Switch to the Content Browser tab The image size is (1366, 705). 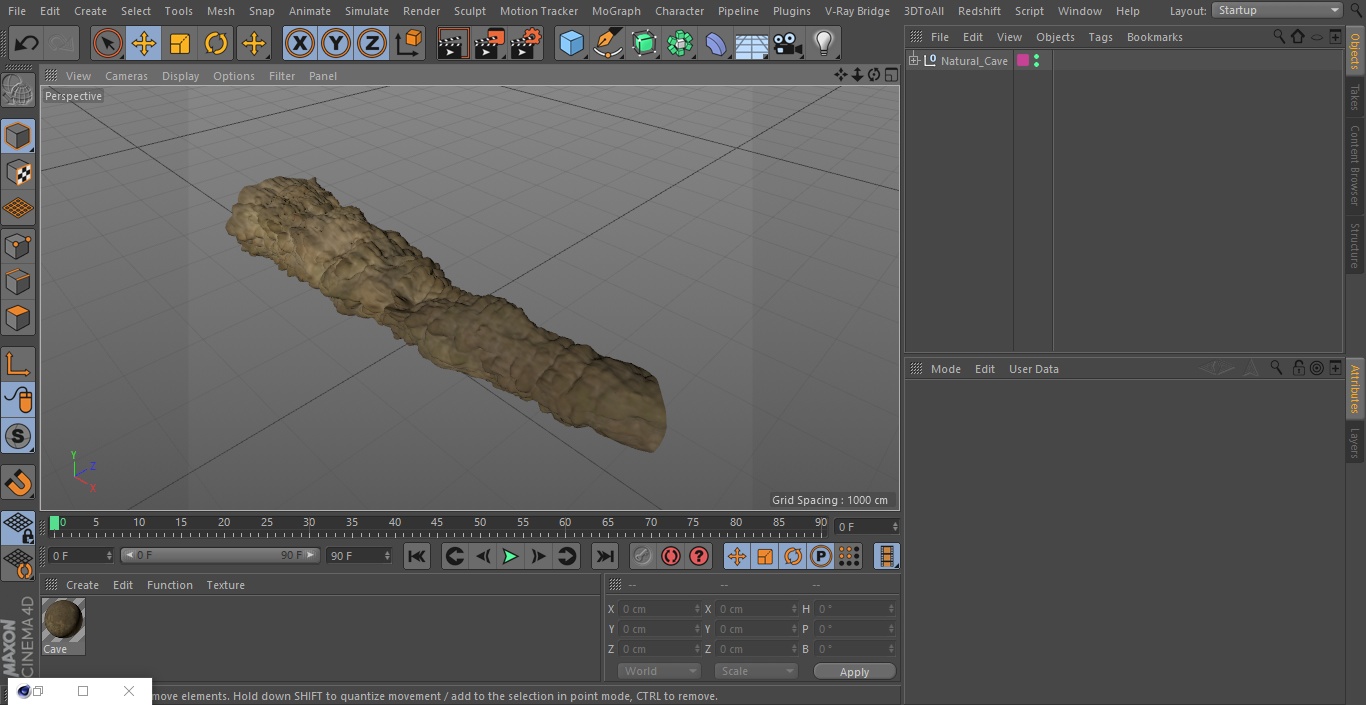click(x=1355, y=165)
